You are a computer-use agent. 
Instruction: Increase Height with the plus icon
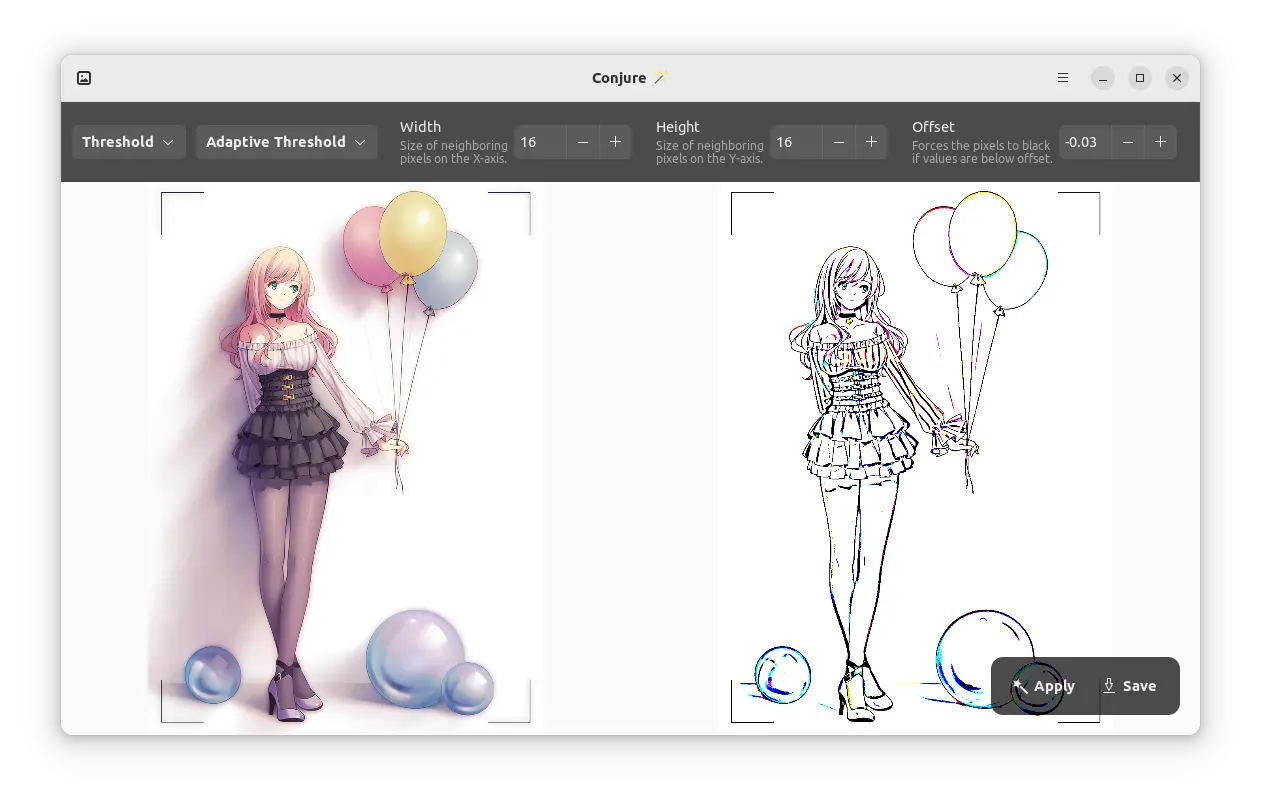click(871, 142)
